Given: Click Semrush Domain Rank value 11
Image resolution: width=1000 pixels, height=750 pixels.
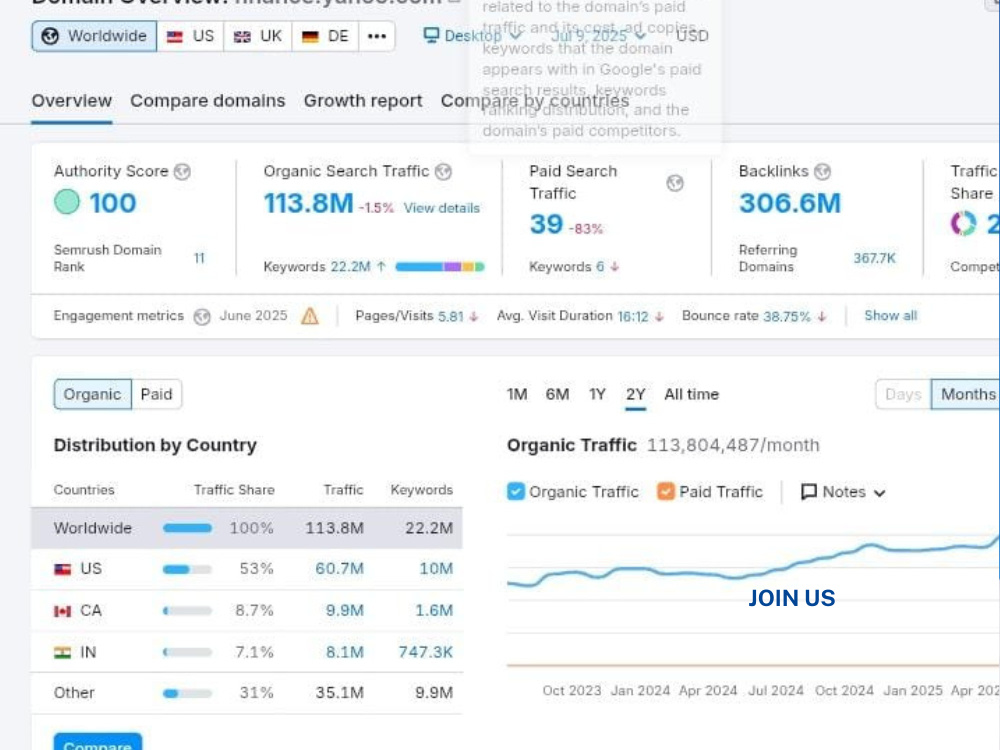Looking at the screenshot, I should tap(199, 258).
